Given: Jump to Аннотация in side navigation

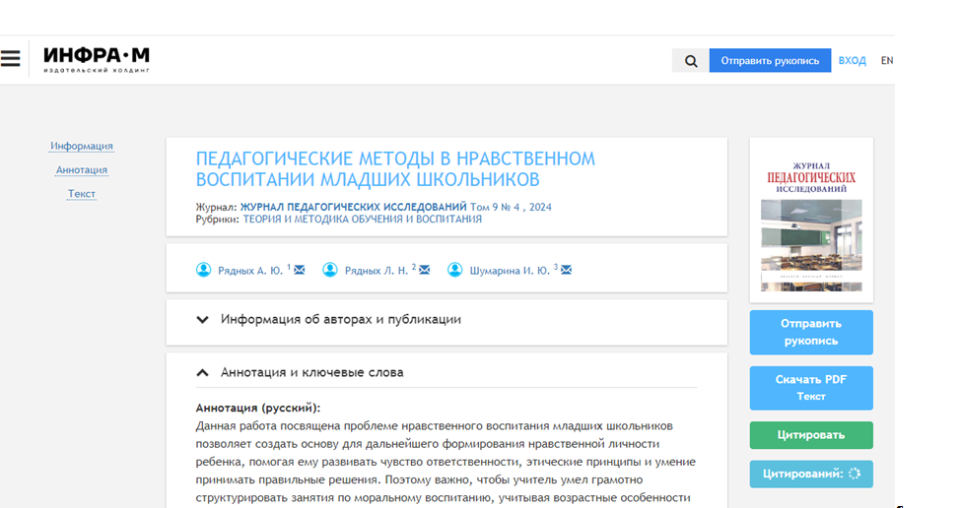Looking at the screenshot, I should (x=82, y=170).
